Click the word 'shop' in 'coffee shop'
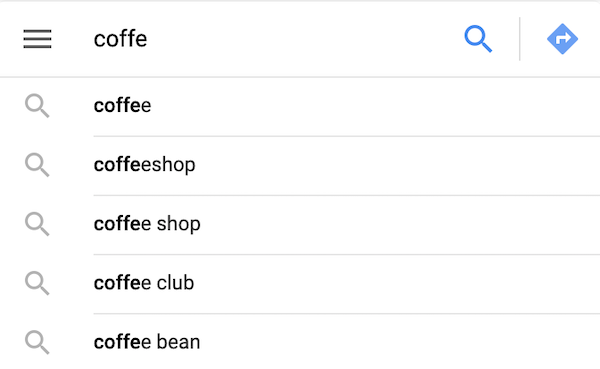Image resolution: width=600 pixels, height=369 pixels. point(178,224)
